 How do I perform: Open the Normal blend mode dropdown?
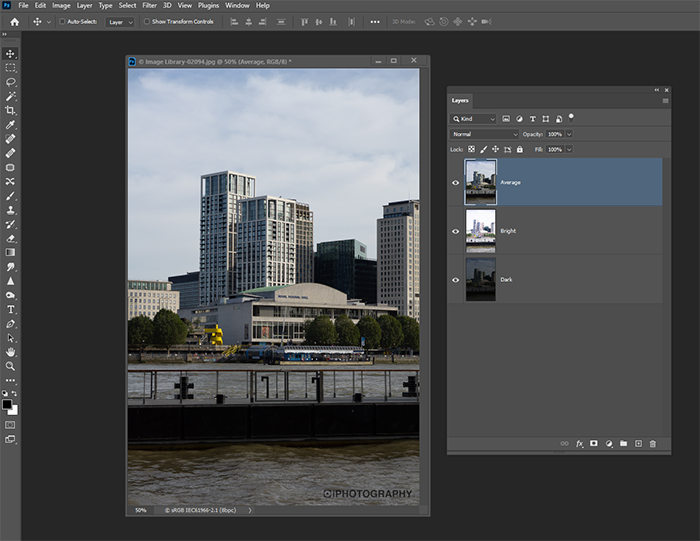[484, 134]
